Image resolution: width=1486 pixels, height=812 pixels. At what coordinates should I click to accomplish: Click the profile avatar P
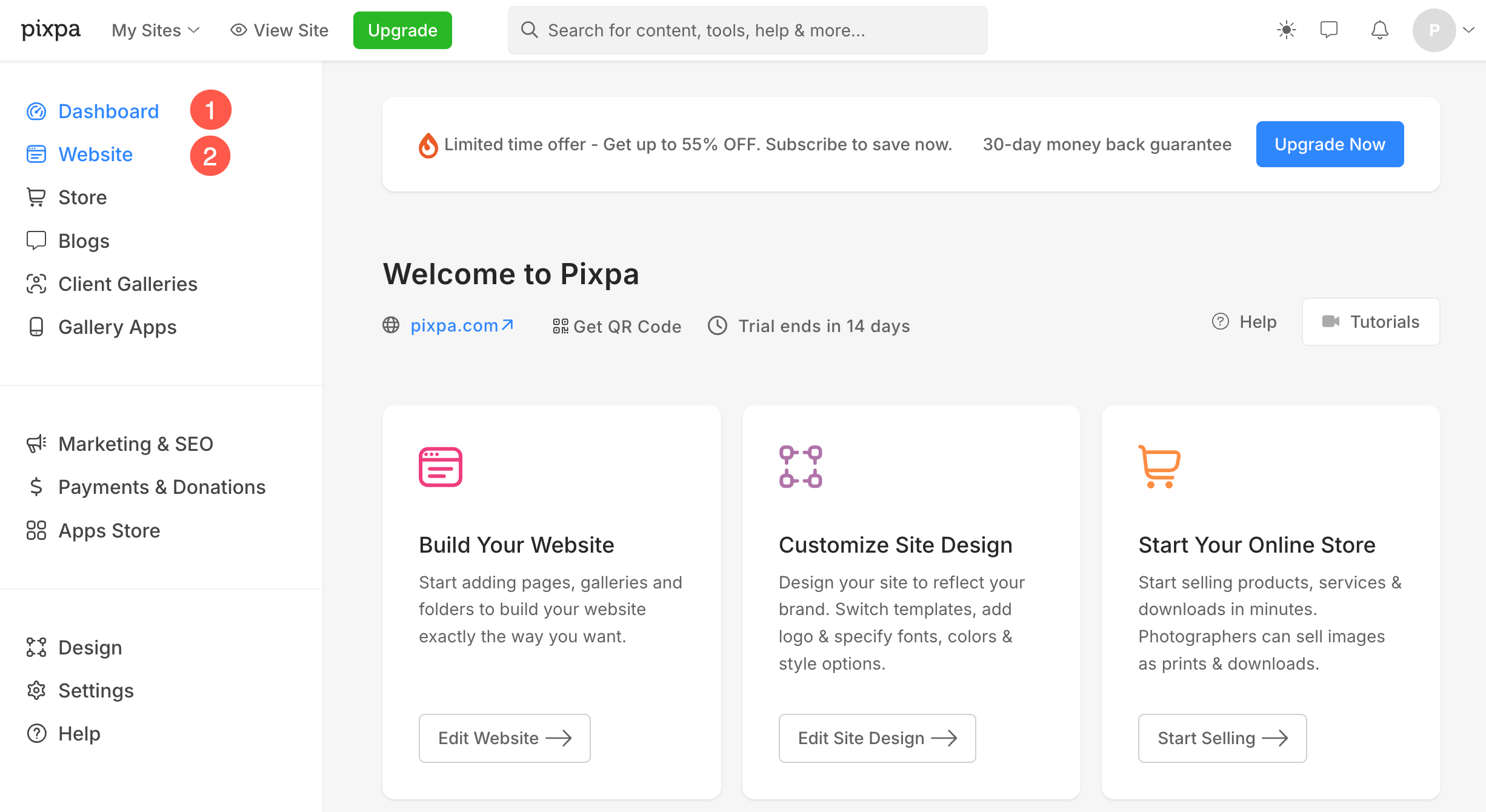tap(1434, 30)
